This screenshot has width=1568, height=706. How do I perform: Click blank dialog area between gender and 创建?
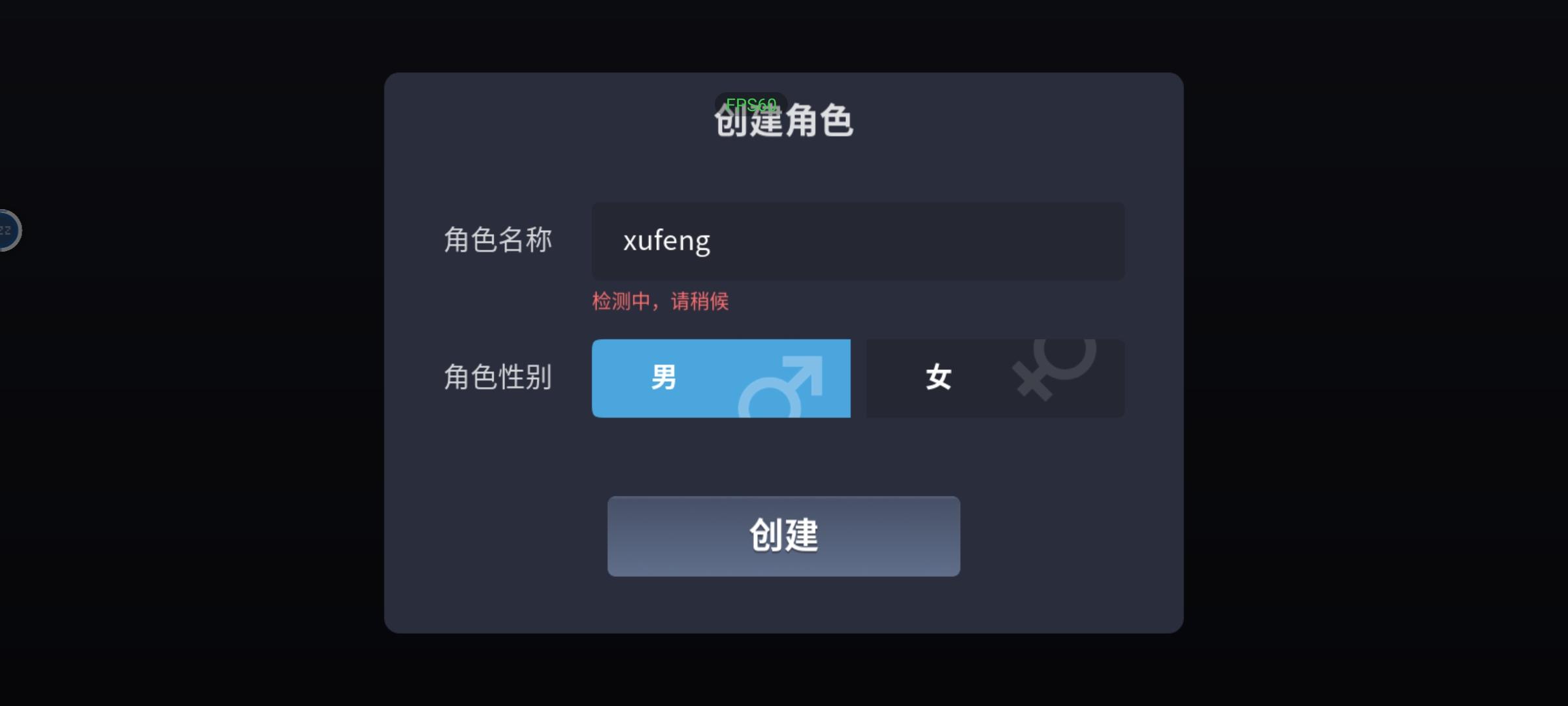click(x=784, y=456)
